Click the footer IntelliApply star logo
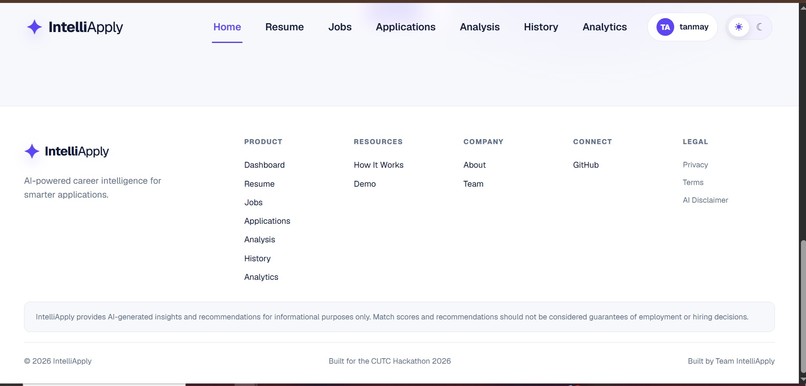Screen dimensions: 806x386 point(32,151)
